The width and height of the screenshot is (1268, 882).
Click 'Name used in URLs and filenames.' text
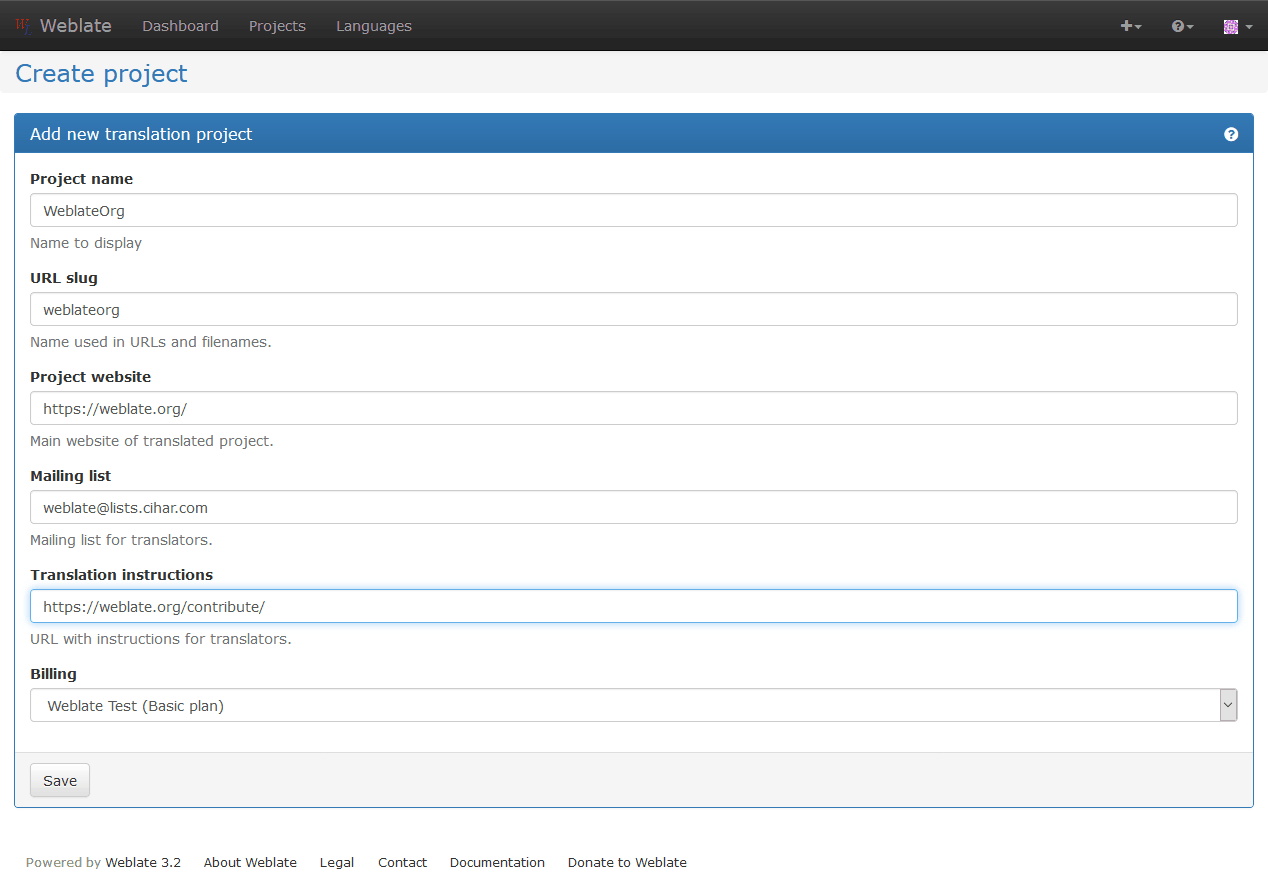[151, 342]
